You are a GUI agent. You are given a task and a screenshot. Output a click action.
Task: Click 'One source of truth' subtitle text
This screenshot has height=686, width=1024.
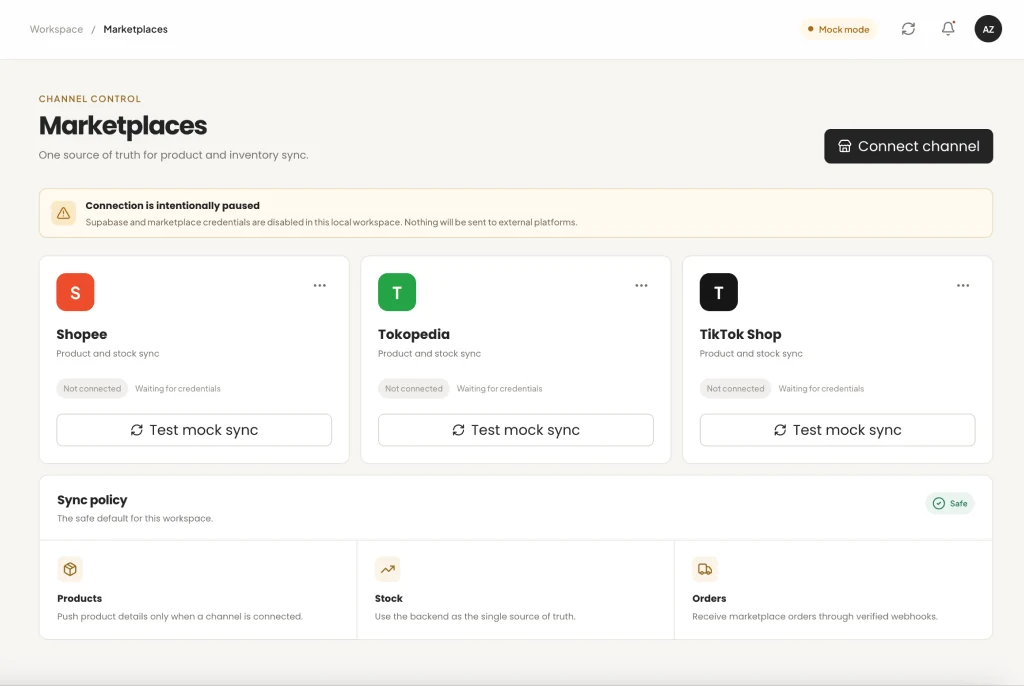coord(173,155)
